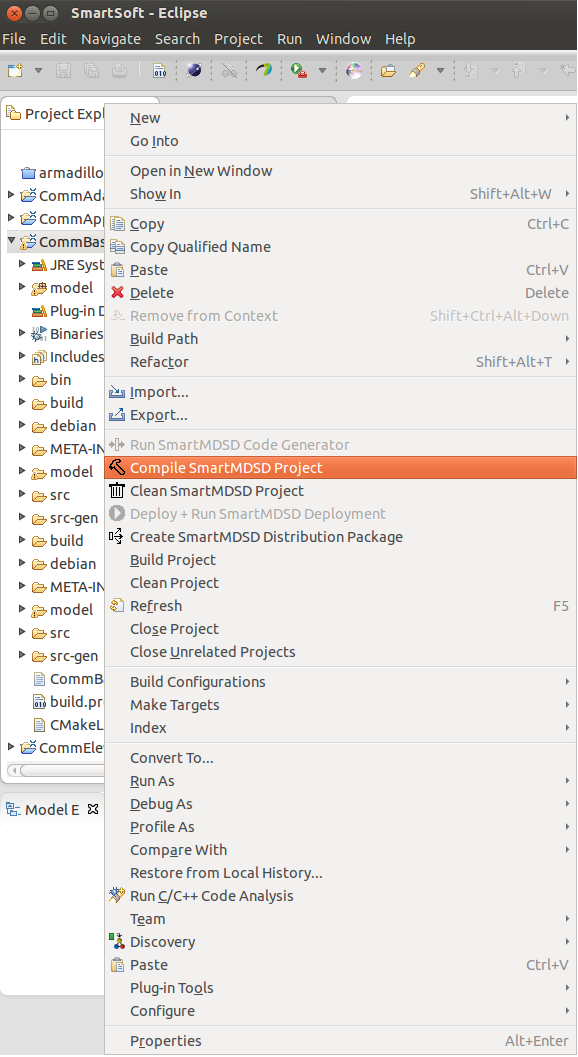Open the Search menu

coord(177,39)
